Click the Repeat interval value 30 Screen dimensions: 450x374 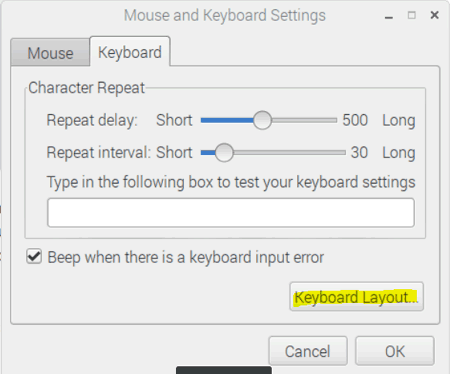[359, 152]
